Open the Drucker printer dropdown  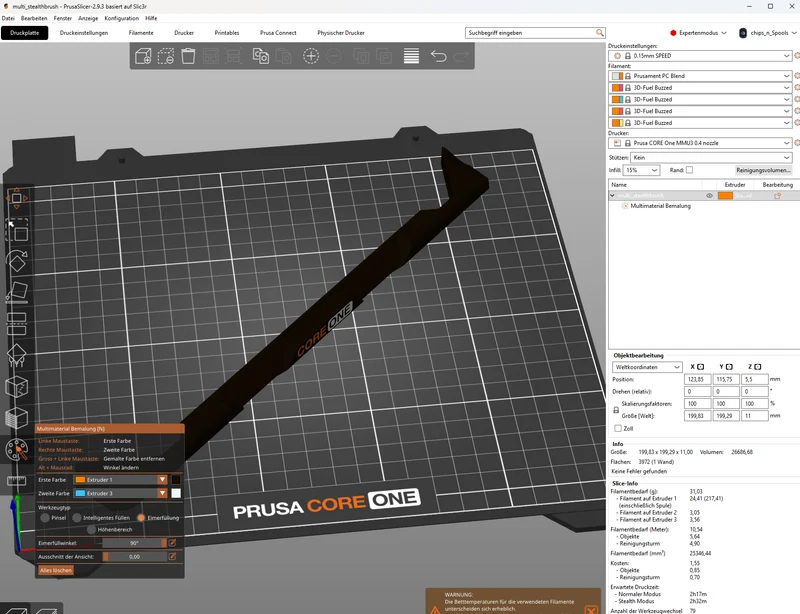click(701, 143)
